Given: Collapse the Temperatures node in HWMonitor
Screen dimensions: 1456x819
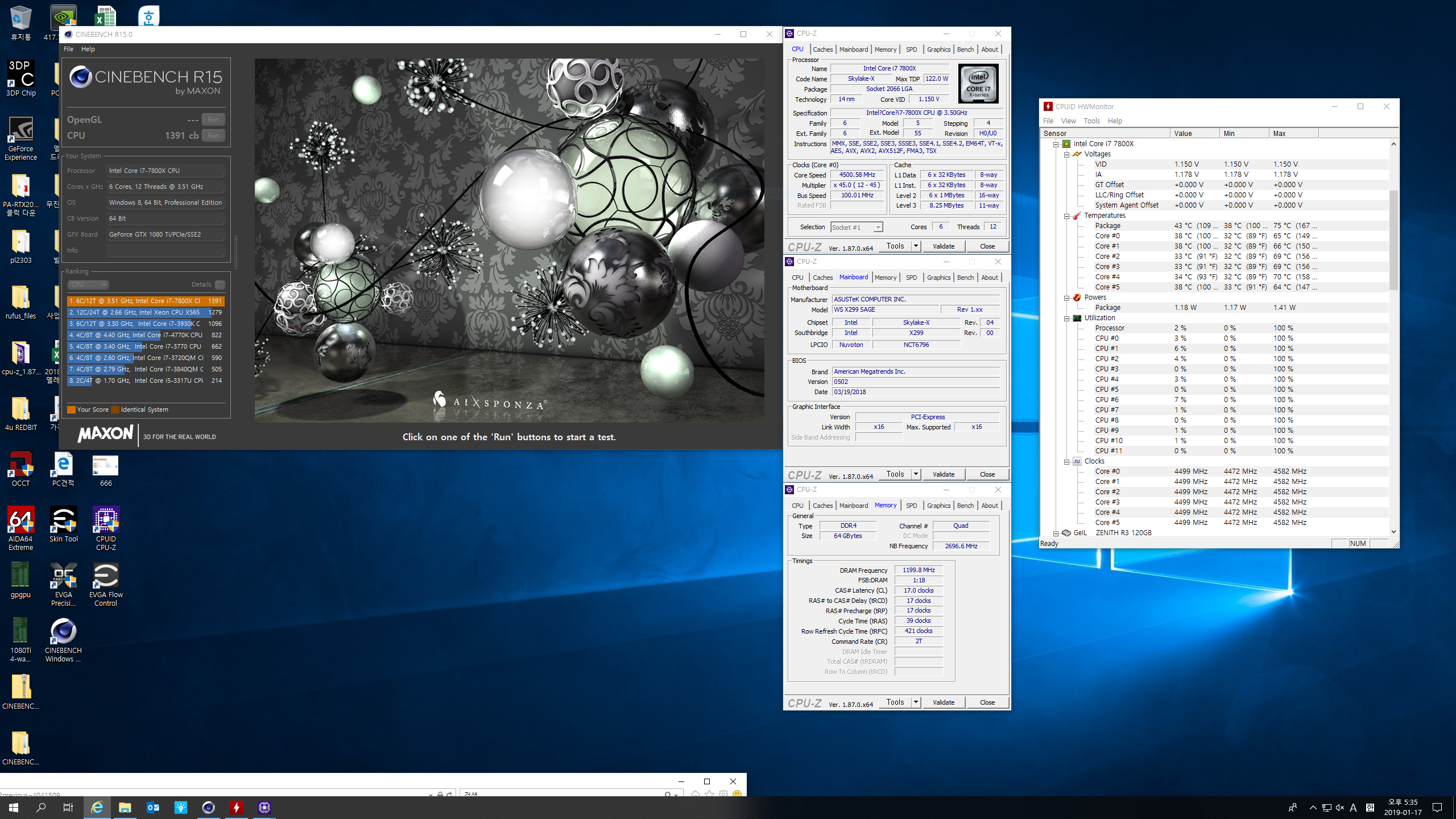Looking at the screenshot, I should [1067, 216].
